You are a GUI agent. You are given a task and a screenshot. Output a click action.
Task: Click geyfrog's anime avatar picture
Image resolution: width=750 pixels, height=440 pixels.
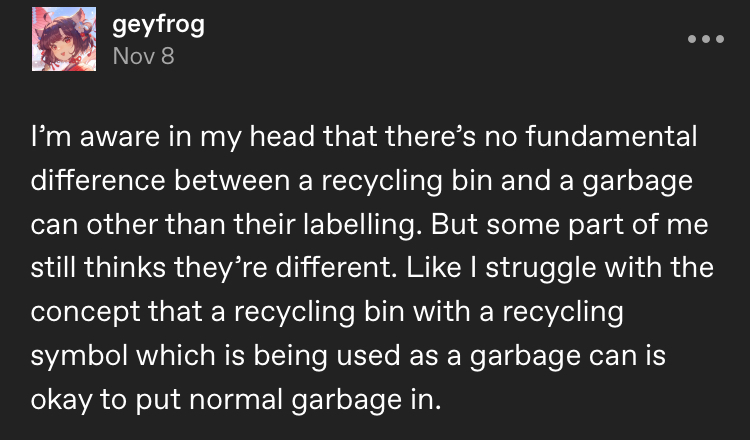click(64, 39)
